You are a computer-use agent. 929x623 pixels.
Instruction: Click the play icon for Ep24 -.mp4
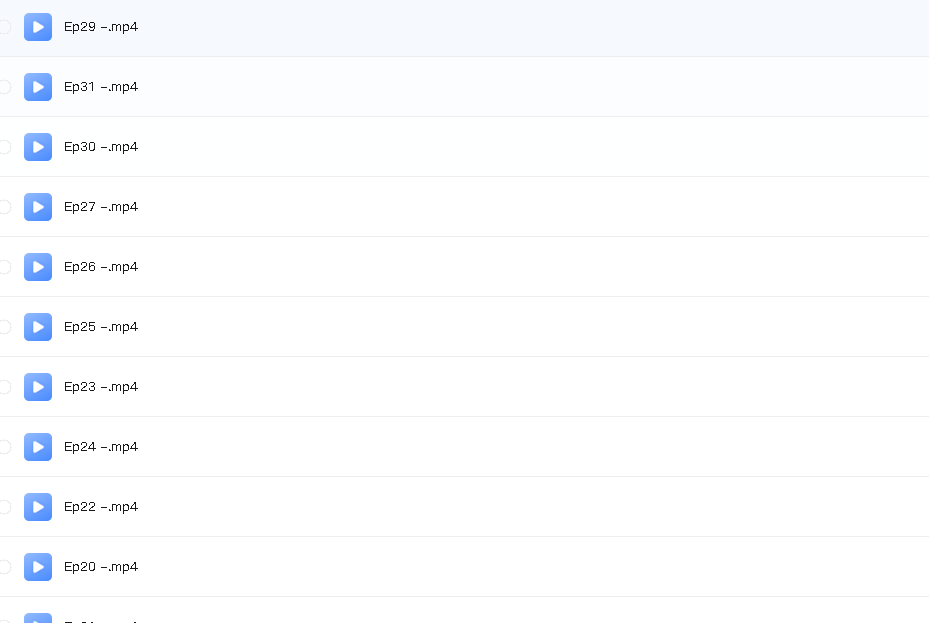pyautogui.click(x=38, y=447)
